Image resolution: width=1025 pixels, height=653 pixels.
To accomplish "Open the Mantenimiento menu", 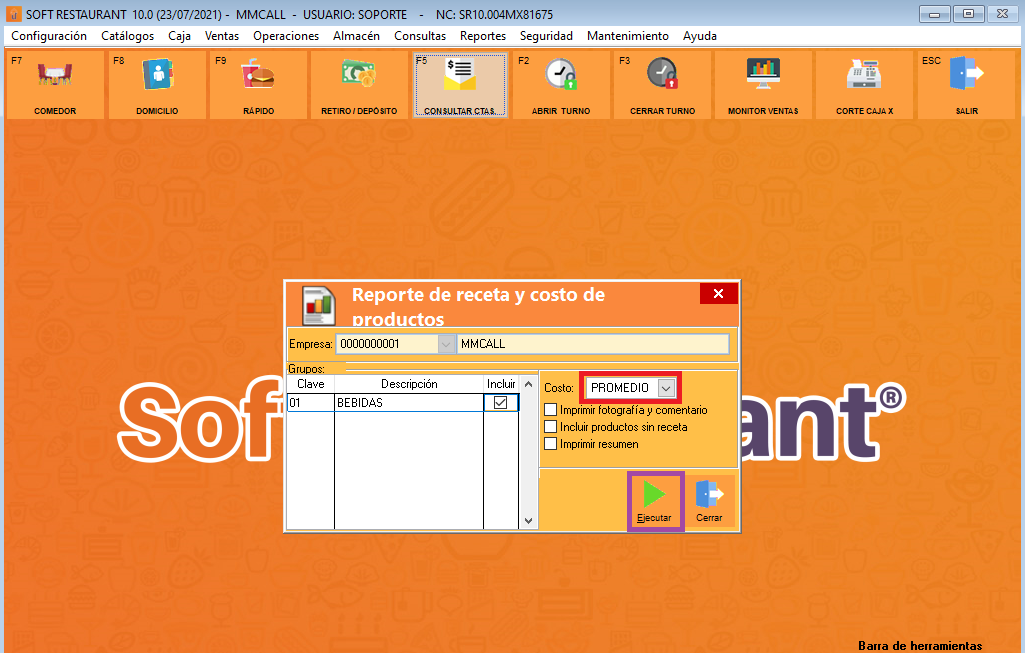I will pyautogui.click(x=628, y=36).
